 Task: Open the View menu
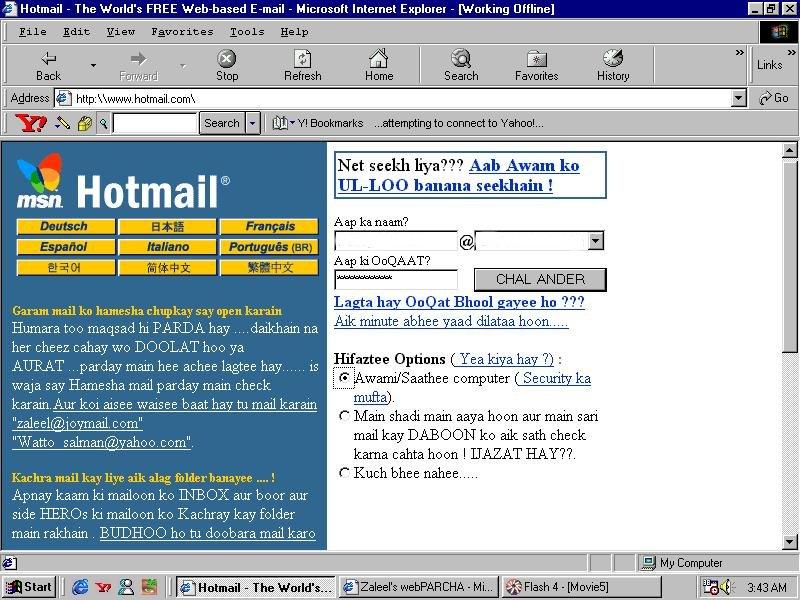coord(120,32)
